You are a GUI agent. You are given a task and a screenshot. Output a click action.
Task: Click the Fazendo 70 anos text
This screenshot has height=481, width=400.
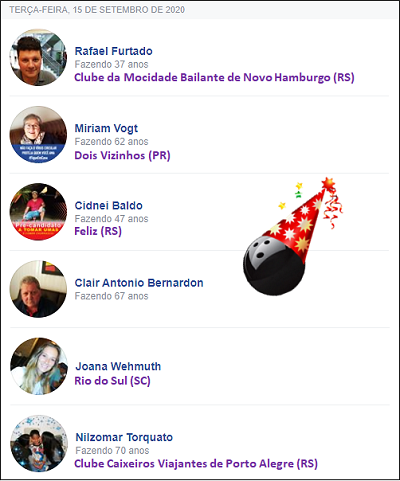coord(112,451)
